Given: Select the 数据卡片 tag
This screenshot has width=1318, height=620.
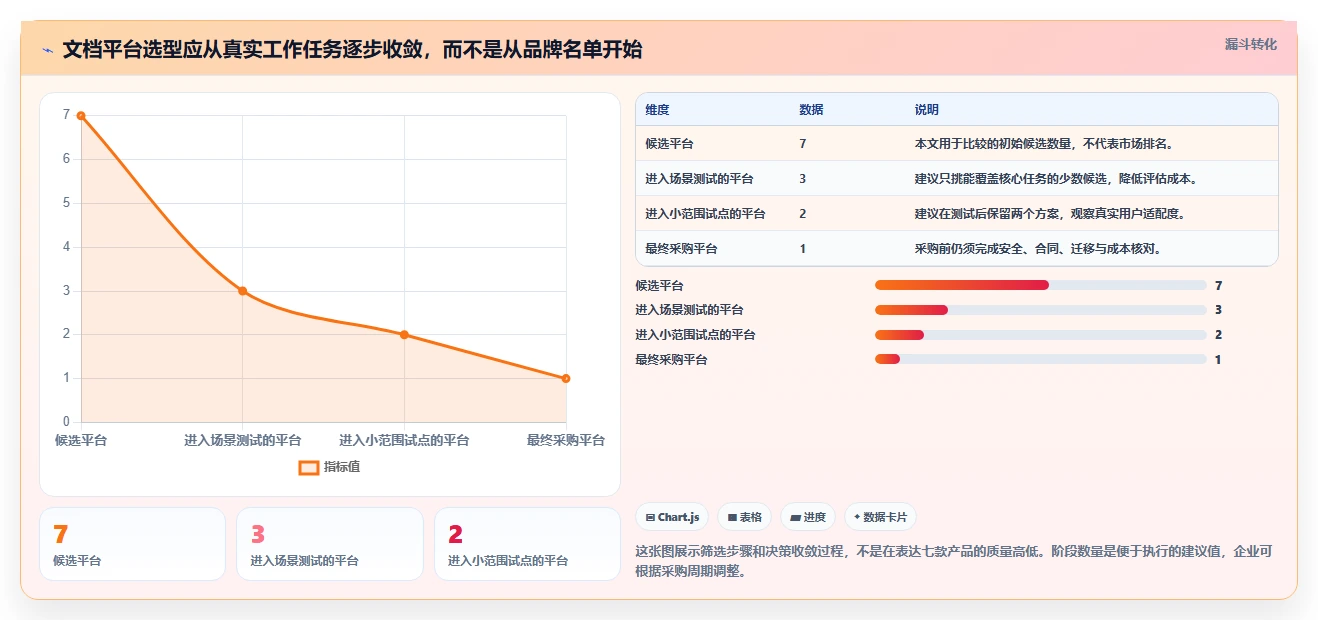Looking at the screenshot, I should 880,517.
